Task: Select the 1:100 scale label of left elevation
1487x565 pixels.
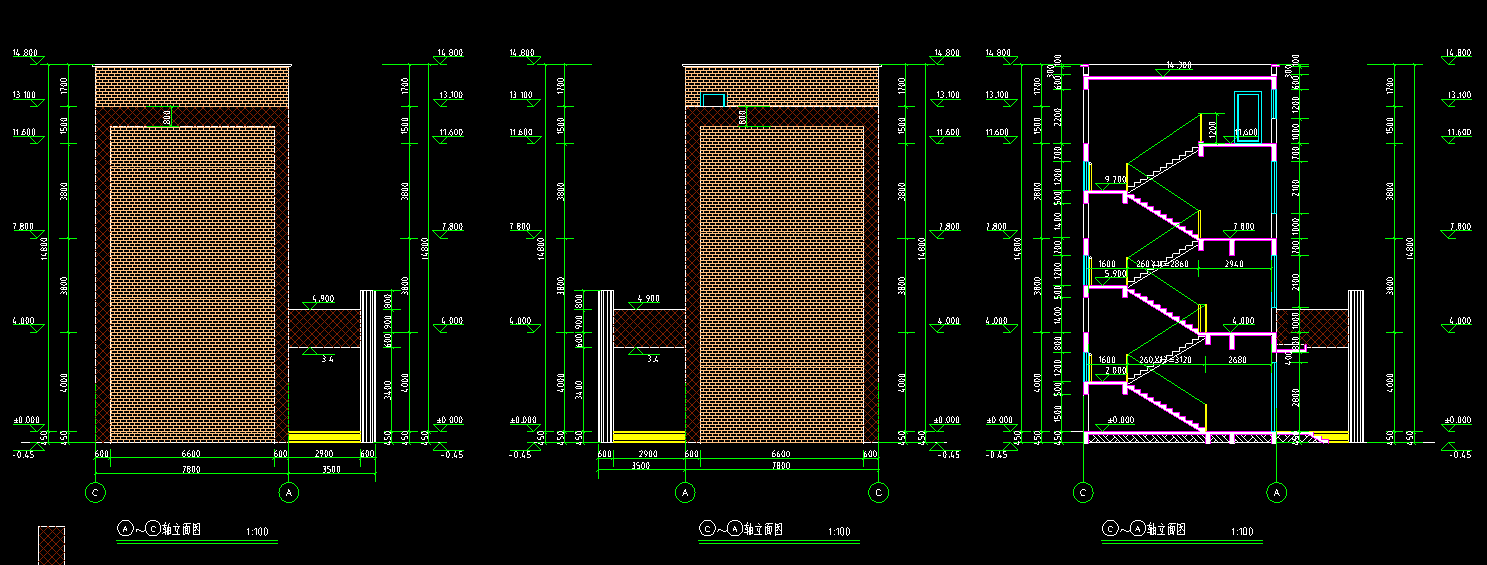Action: 257,532
